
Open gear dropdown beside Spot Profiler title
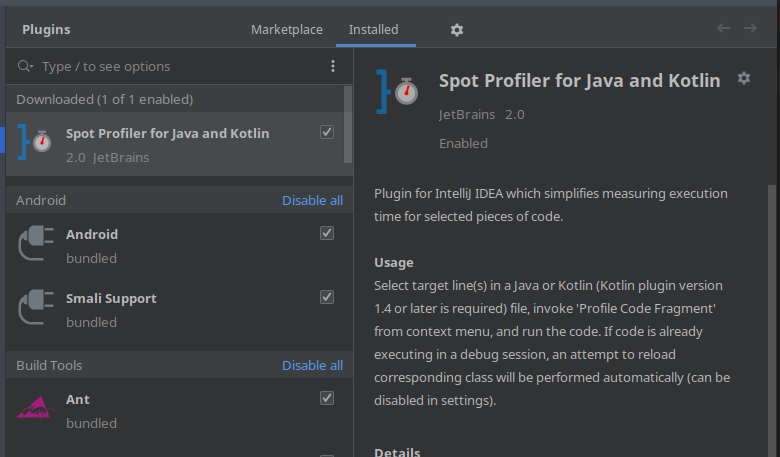[743, 78]
